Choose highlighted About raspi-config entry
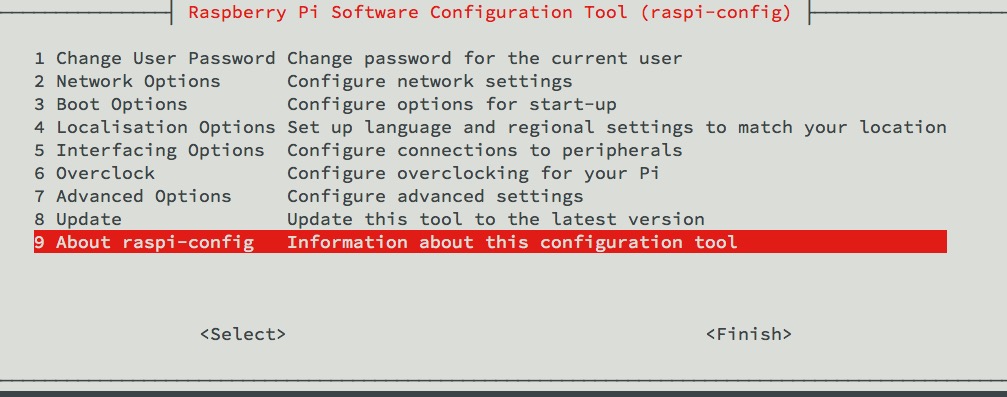Screen dimensions: 1007x397 490,242
